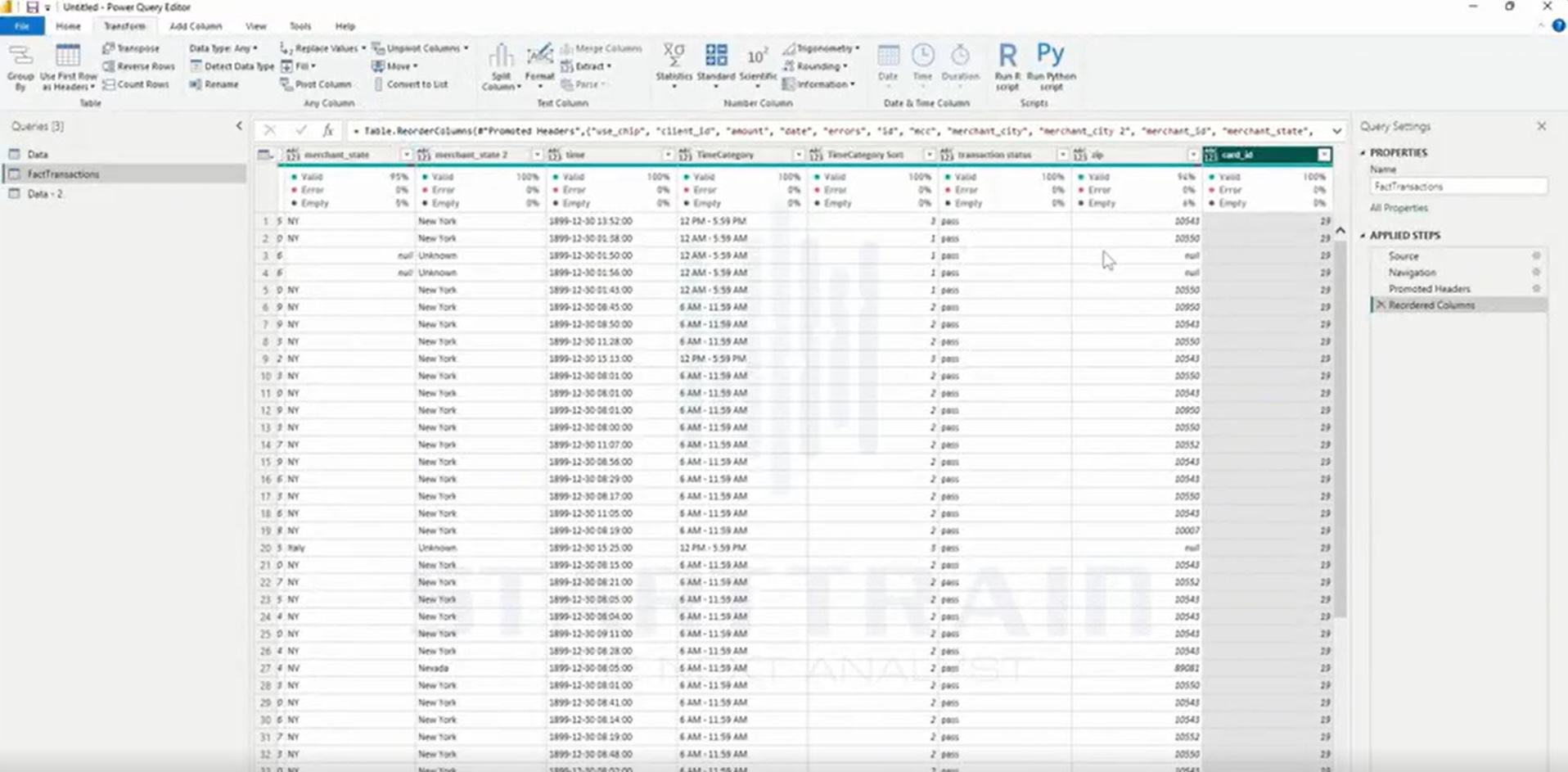This screenshot has height=772, width=1568.
Task: Select the FactTransactions query
Action: pos(125,174)
